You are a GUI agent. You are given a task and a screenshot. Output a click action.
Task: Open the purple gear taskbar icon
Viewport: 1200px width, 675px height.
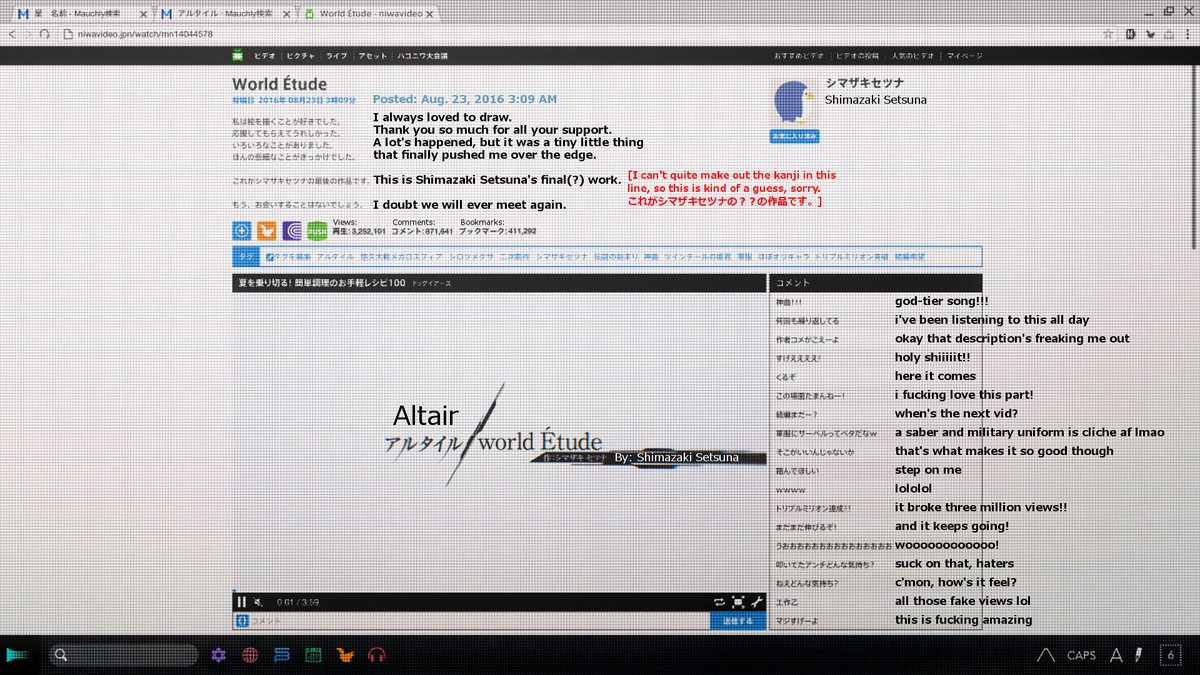219,655
